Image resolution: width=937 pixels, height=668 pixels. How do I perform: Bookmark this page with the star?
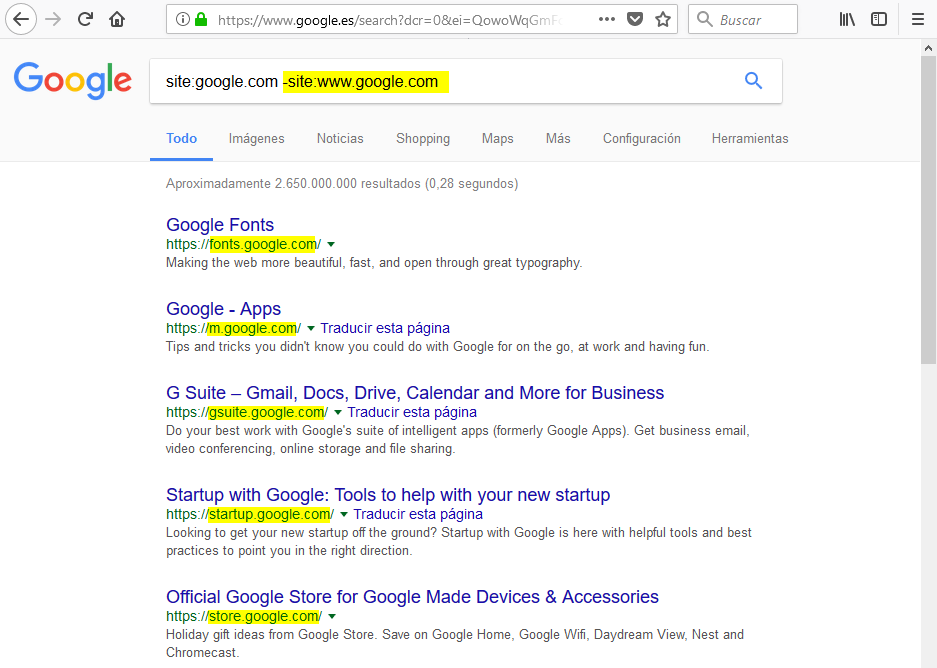[663, 19]
